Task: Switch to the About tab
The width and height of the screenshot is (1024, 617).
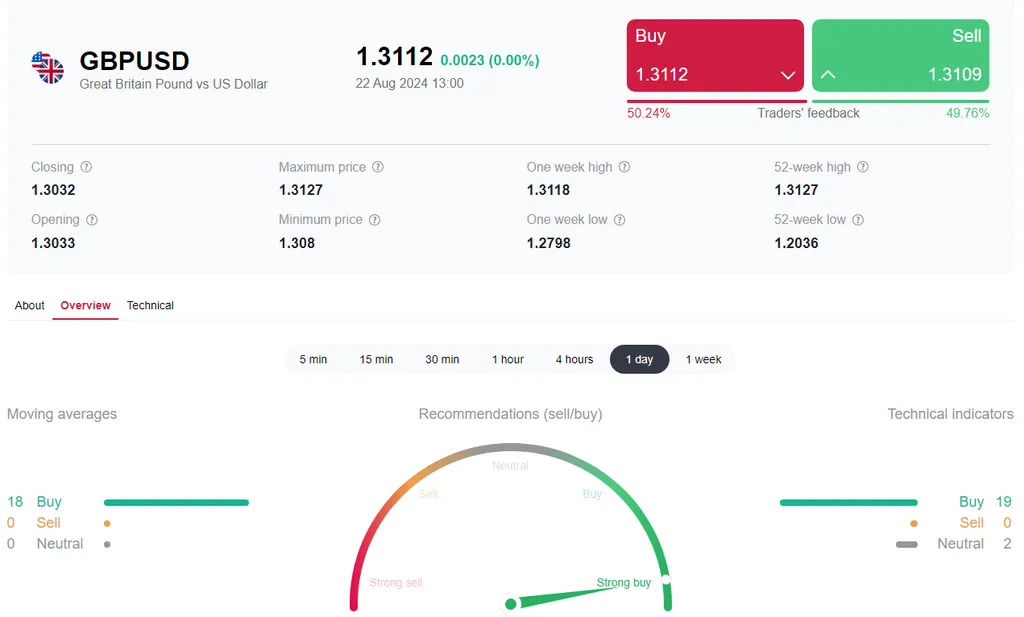Action: tap(29, 306)
